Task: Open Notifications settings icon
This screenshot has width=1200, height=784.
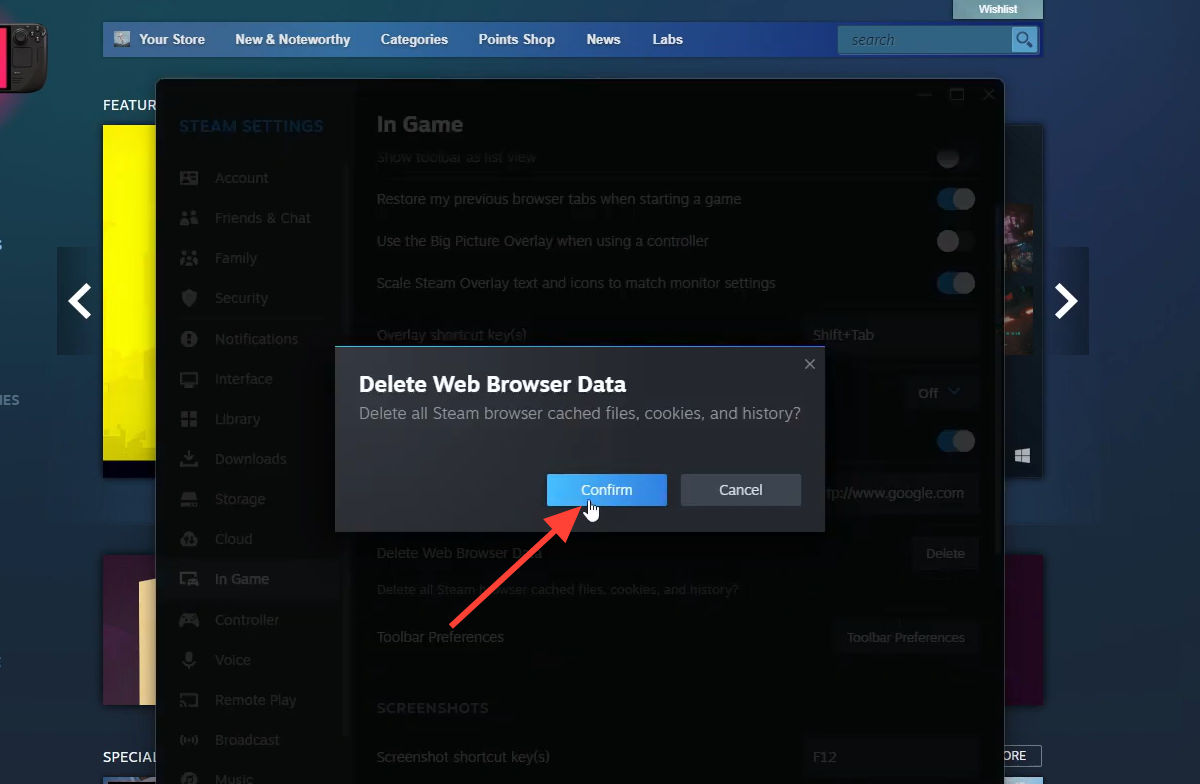Action: pos(189,339)
